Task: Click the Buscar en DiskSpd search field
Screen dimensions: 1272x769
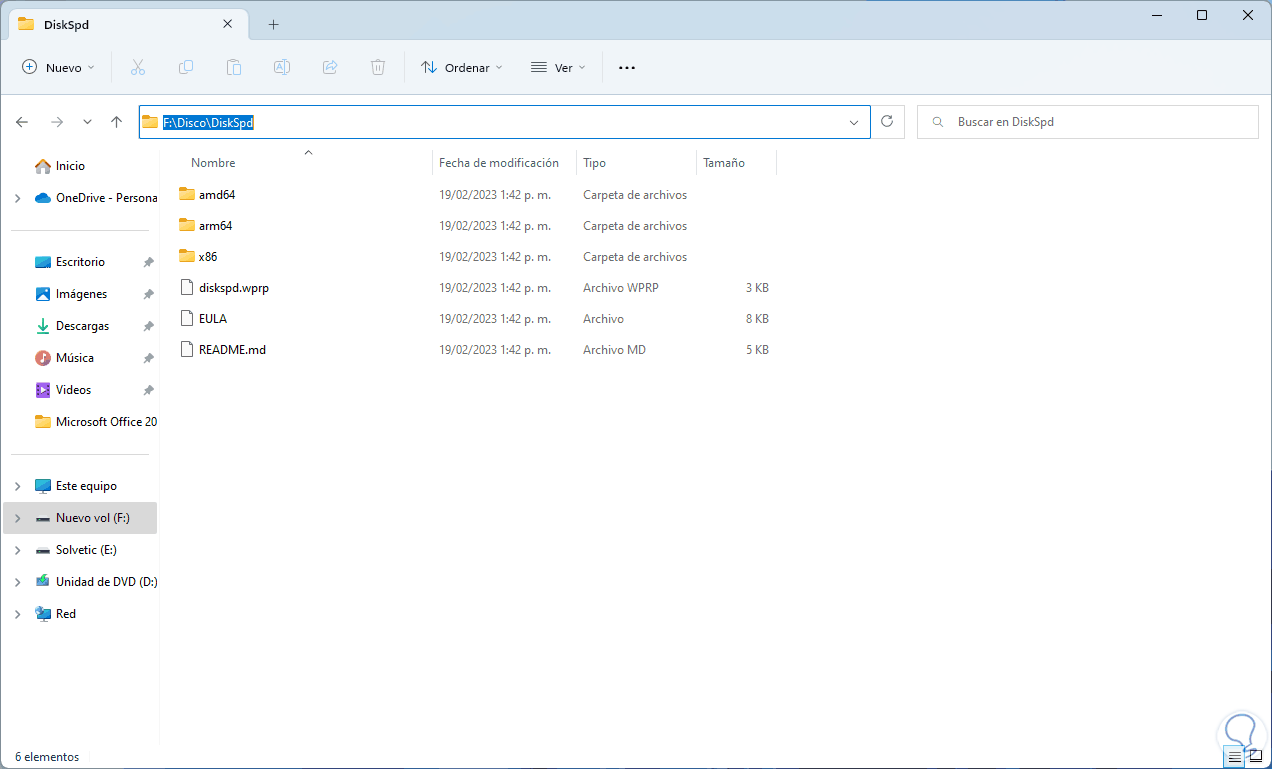Action: click(x=1087, y=122)
